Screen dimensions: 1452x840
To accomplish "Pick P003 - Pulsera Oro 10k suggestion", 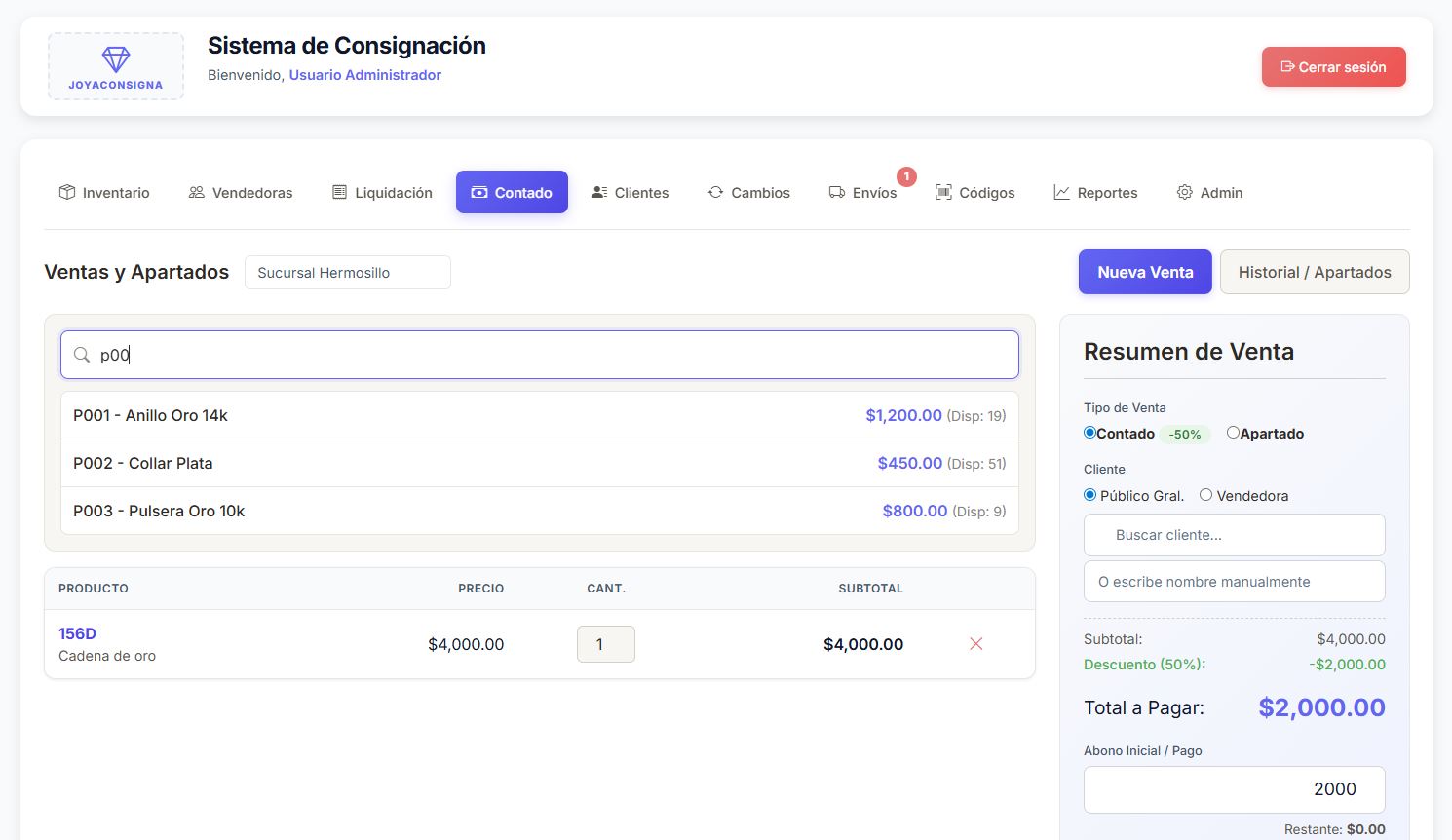I will (540, 511).
